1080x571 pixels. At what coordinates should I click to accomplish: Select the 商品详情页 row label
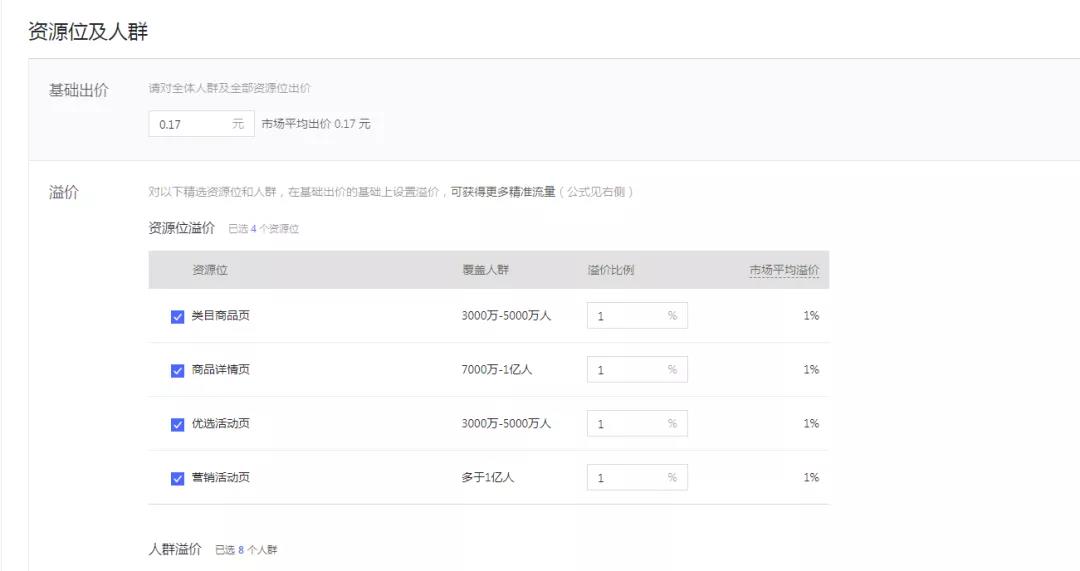click(x=220, y=369)
